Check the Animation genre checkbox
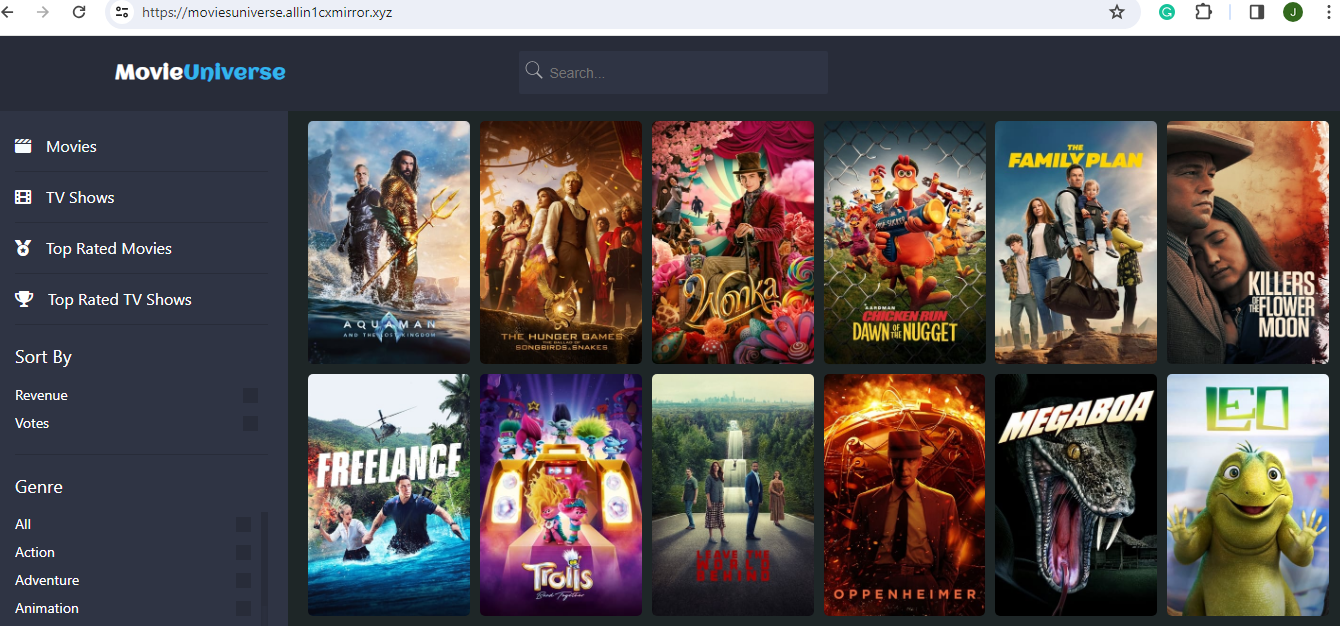This screenshot has width=1340, height=626. [x=243, y=609]
